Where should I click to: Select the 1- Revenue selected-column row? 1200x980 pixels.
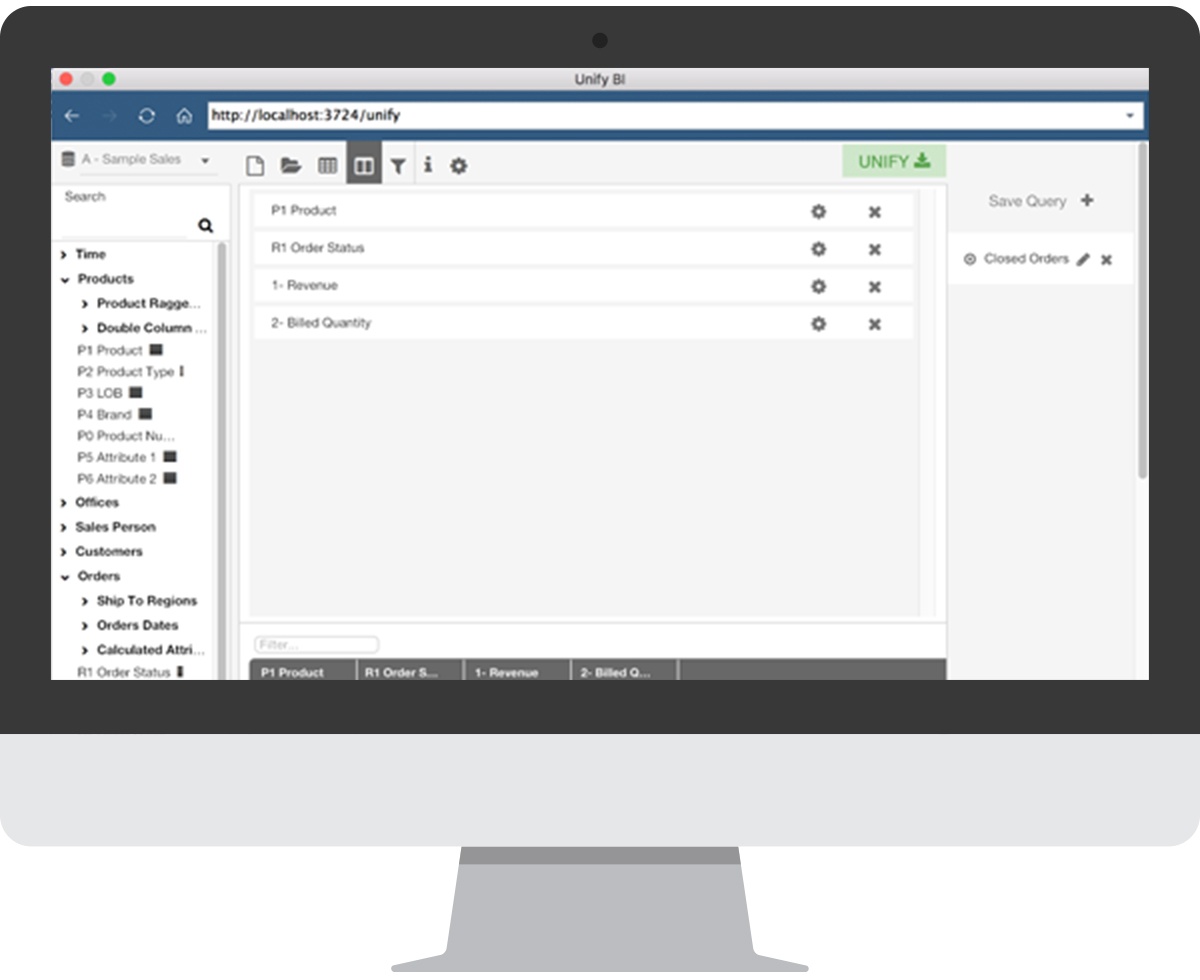(583, 286)
